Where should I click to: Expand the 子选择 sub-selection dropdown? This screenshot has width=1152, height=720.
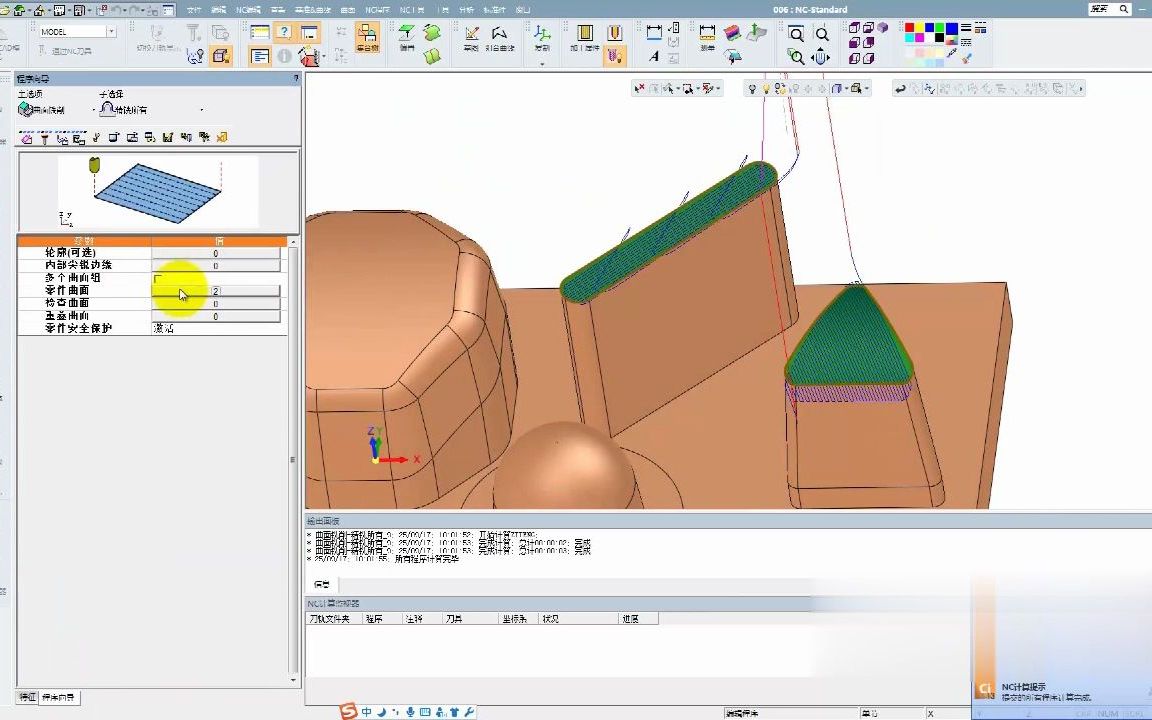coord(201,110)
